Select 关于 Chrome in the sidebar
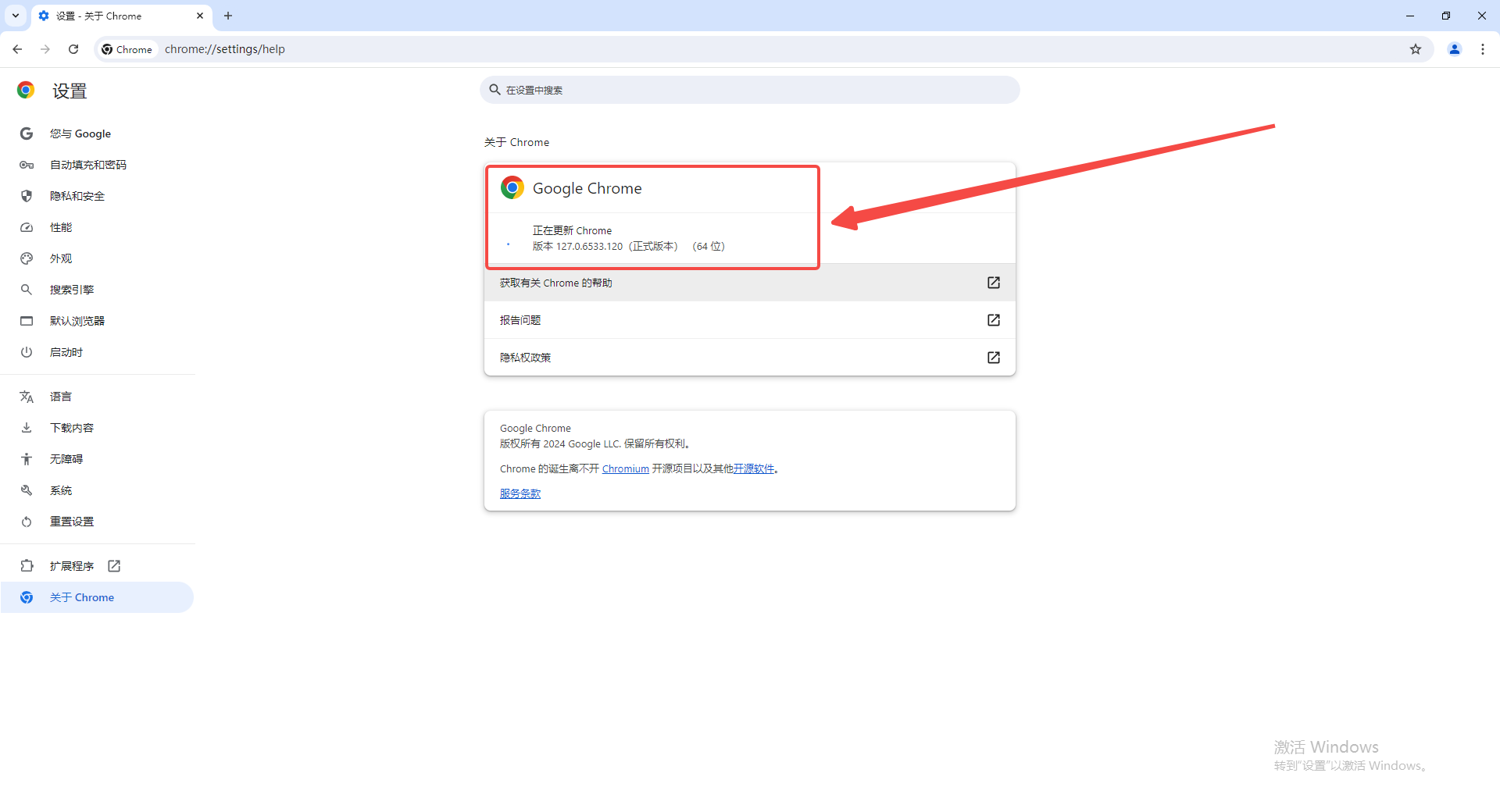Image resolution: width=1500 pixels, height=812 pixels. tap(97, 597)
